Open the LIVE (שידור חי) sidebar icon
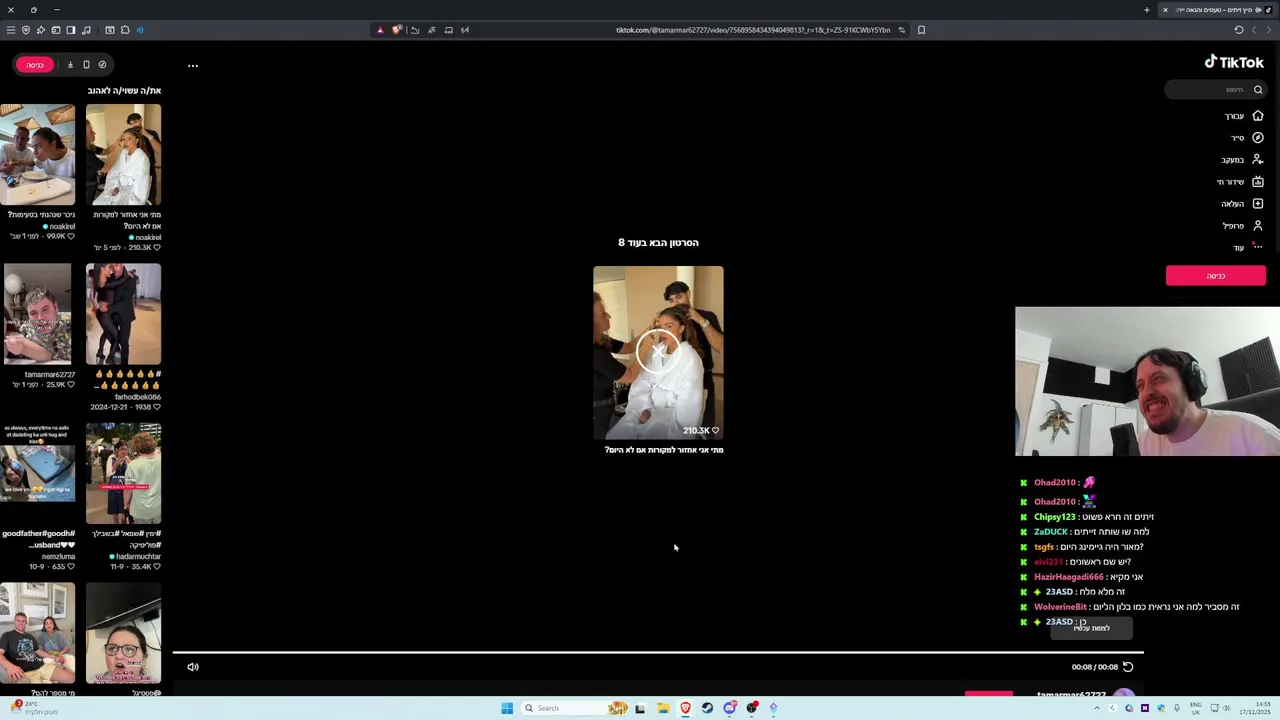Image resolution: width=1280 pixels, height=720 pixels. (1258, 182)
